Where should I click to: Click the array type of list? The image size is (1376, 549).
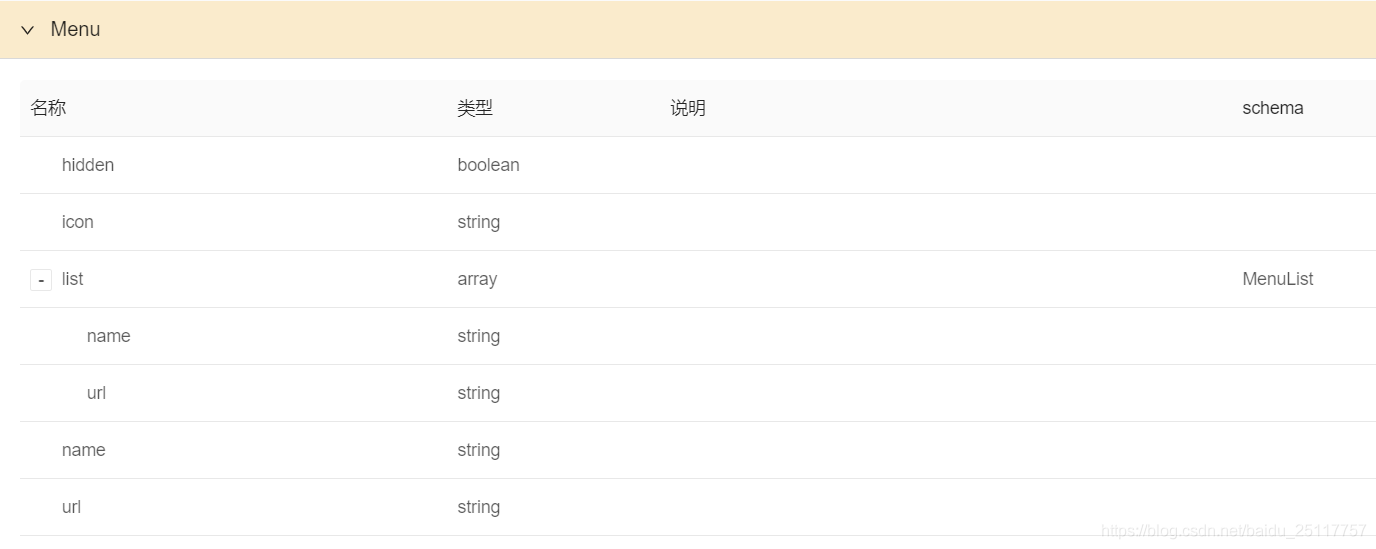[477, 279]
